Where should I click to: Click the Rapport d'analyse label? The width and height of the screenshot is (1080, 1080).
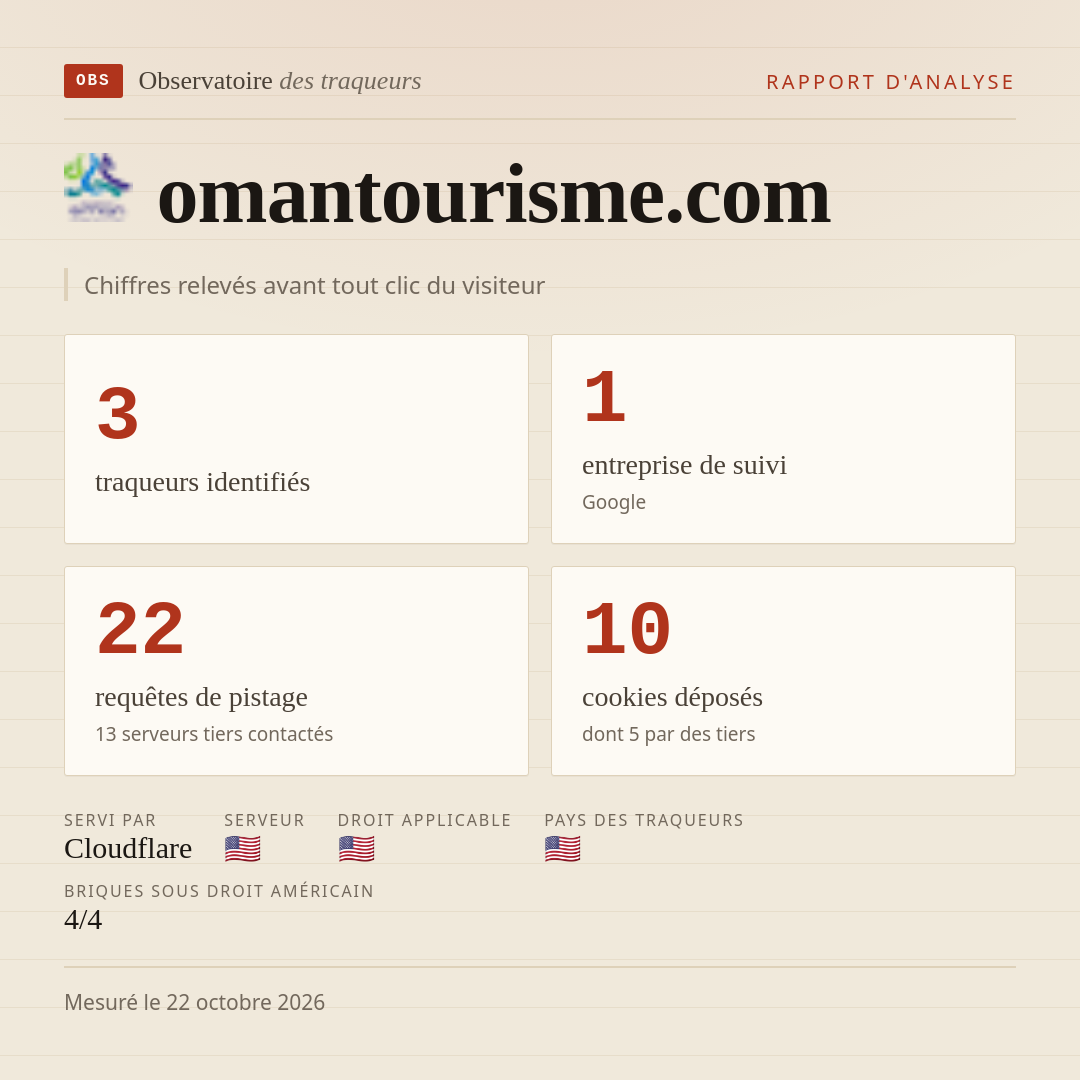[x=891, y=82]
